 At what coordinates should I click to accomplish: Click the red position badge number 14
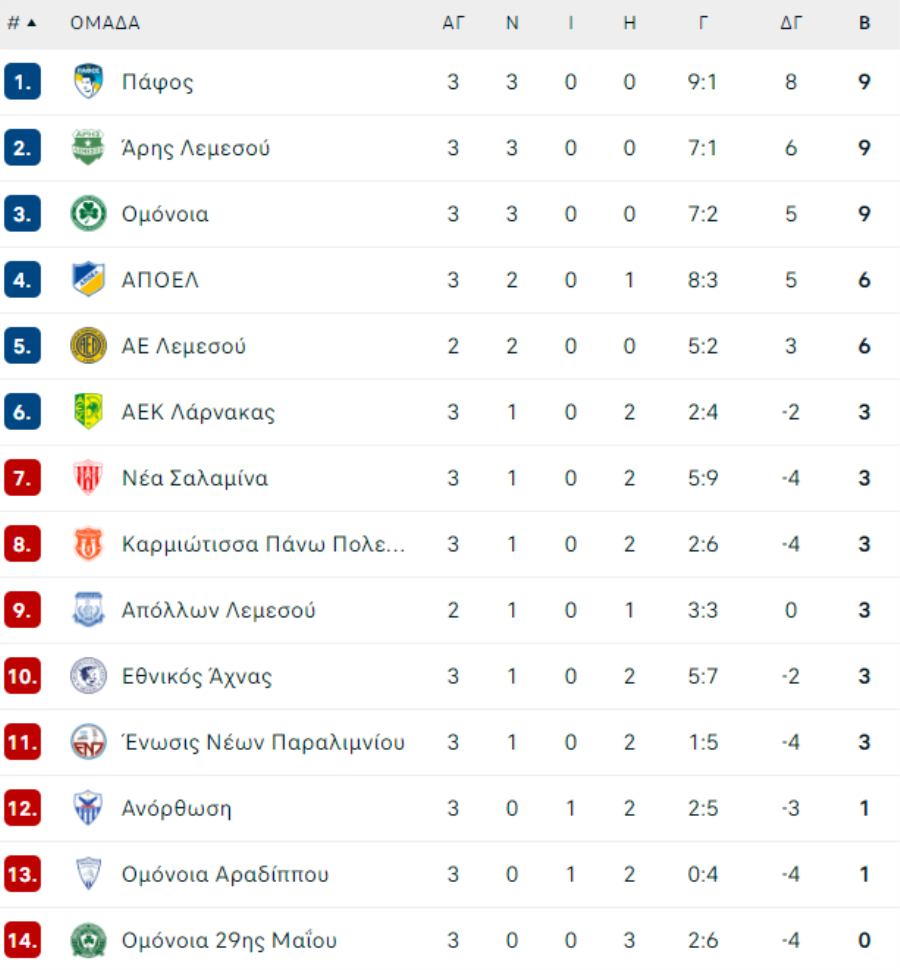(x=22, y=940)
